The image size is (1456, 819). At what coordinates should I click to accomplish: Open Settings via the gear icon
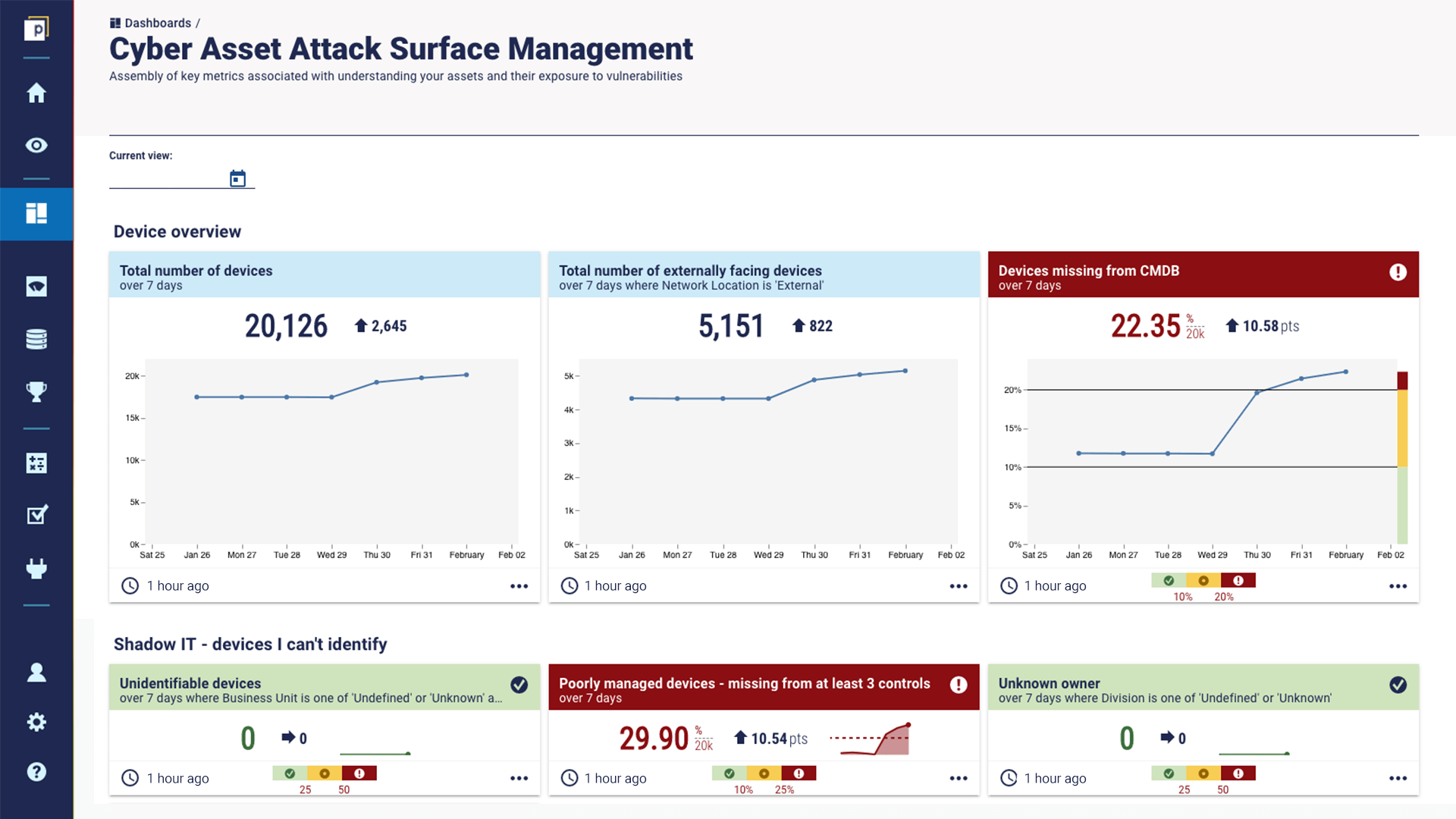(36, 722)
